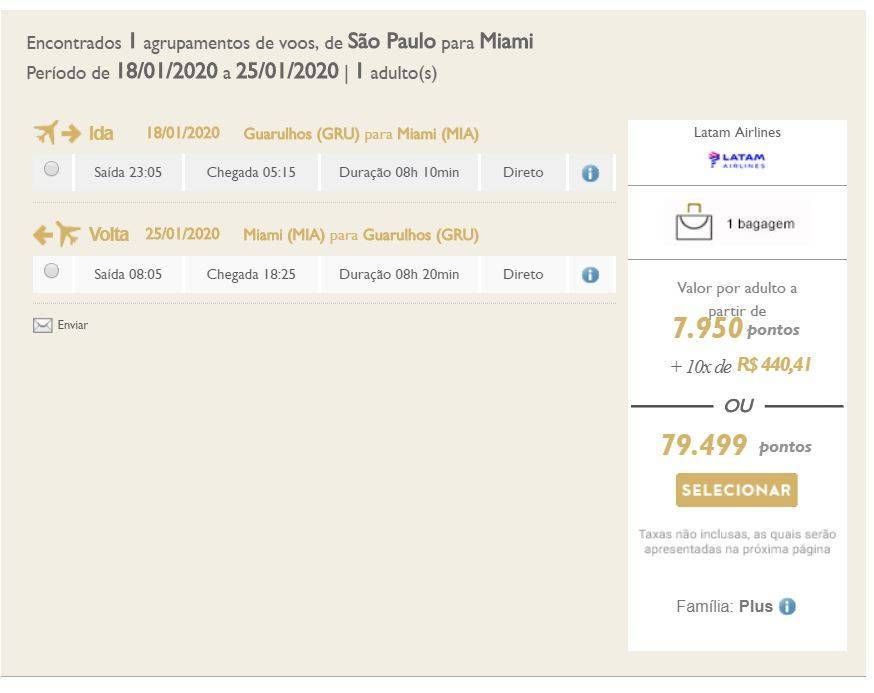The image size is (874, 693).
Task: Click the SELECIONAR button
Action: point(736,490)
